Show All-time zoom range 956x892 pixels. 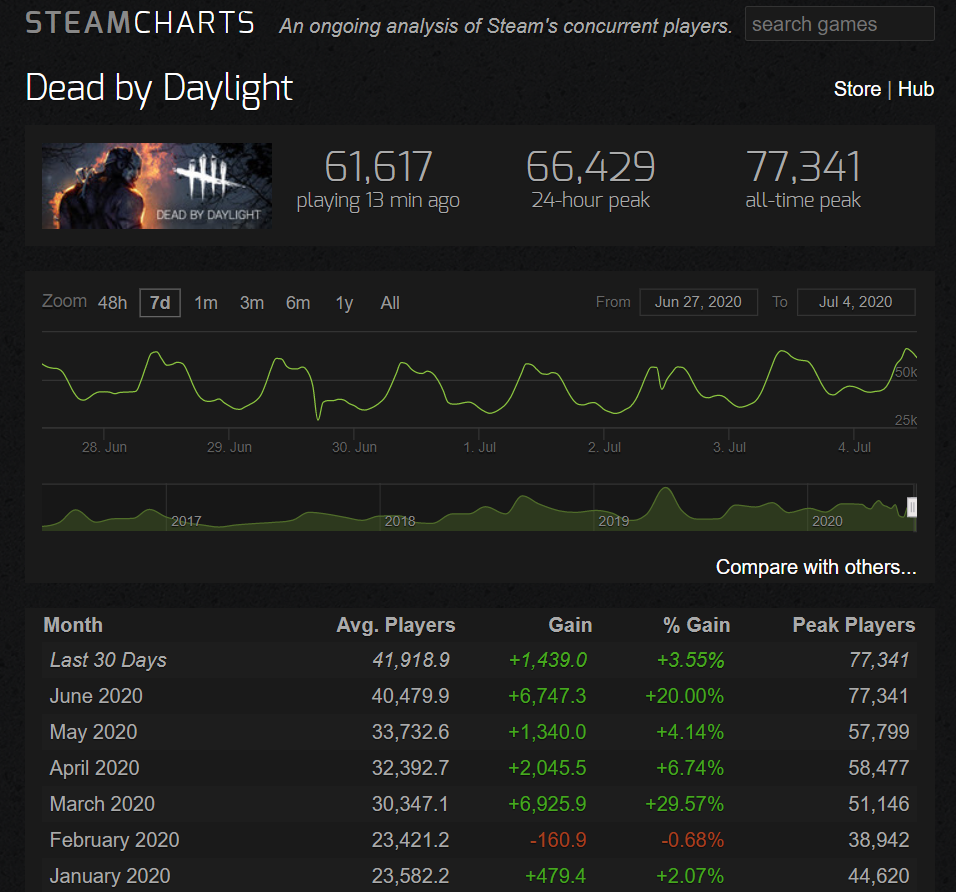click(x=390, y=303)
